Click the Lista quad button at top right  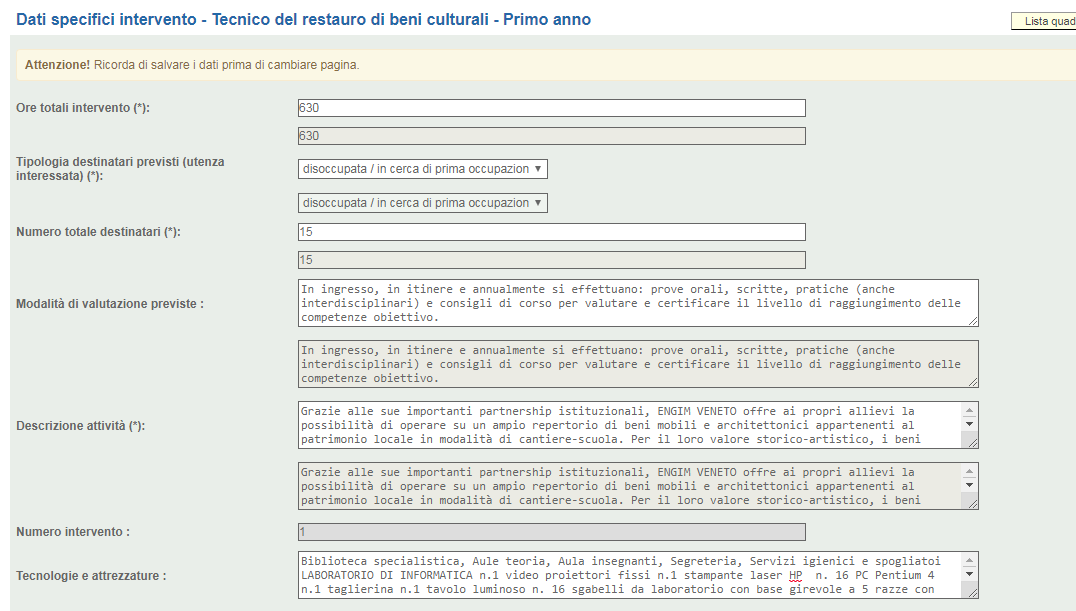(1043, 21)
